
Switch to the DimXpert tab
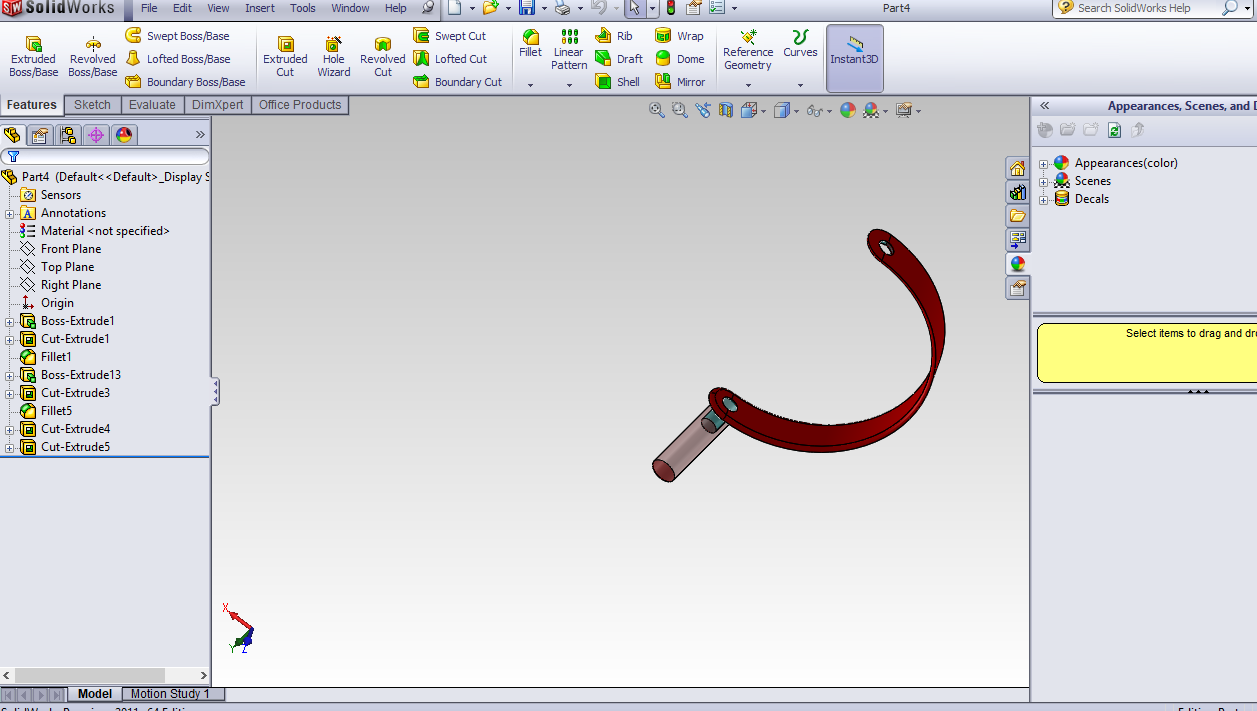(x=217, y=105)
